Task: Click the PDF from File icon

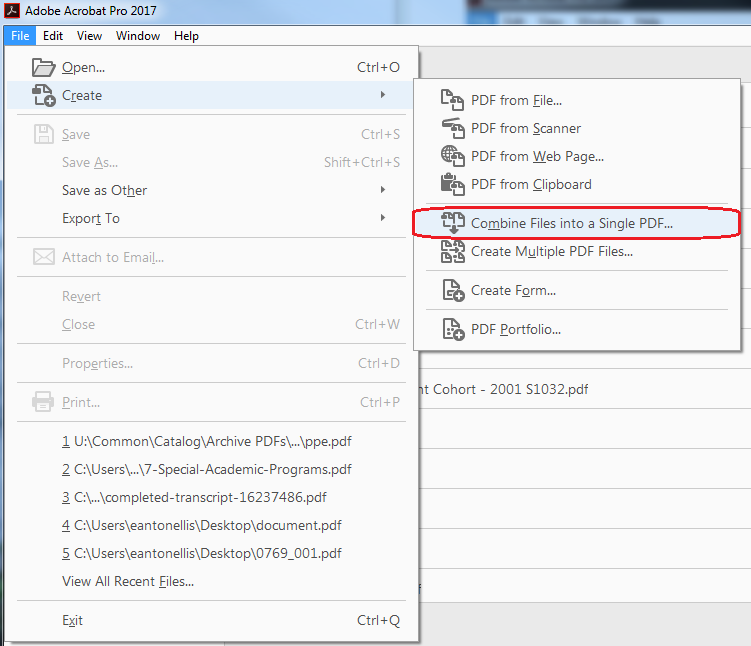Action: (x=453, y=100)
